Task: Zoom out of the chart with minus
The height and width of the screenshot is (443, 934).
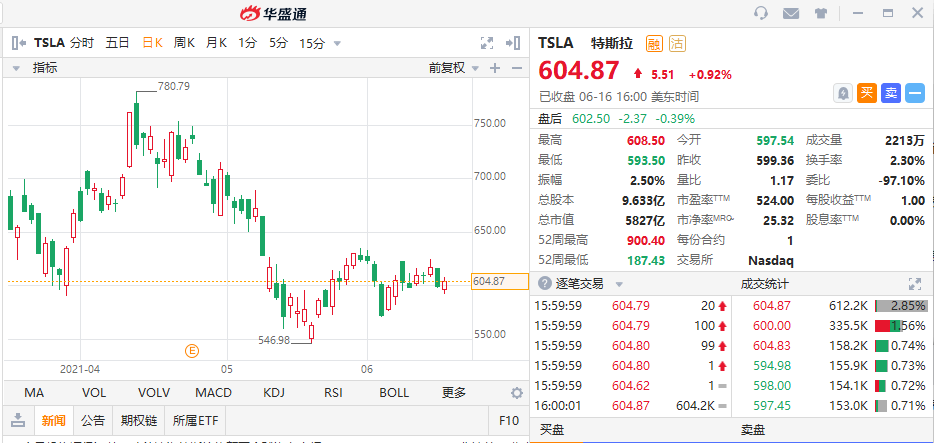Action: tap(516, 68)
